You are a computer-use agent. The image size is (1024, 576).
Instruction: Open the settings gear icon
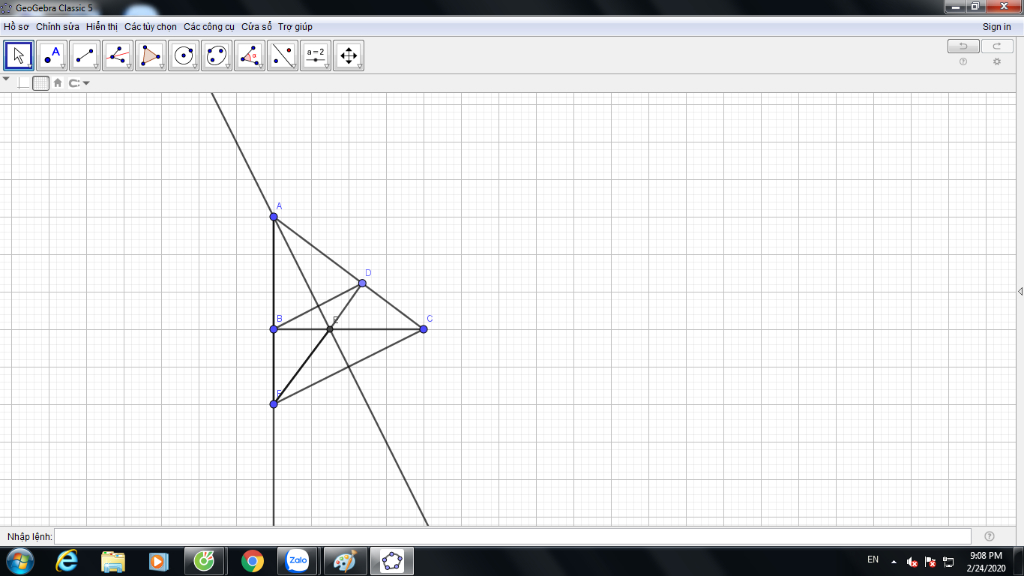[997, 61]
